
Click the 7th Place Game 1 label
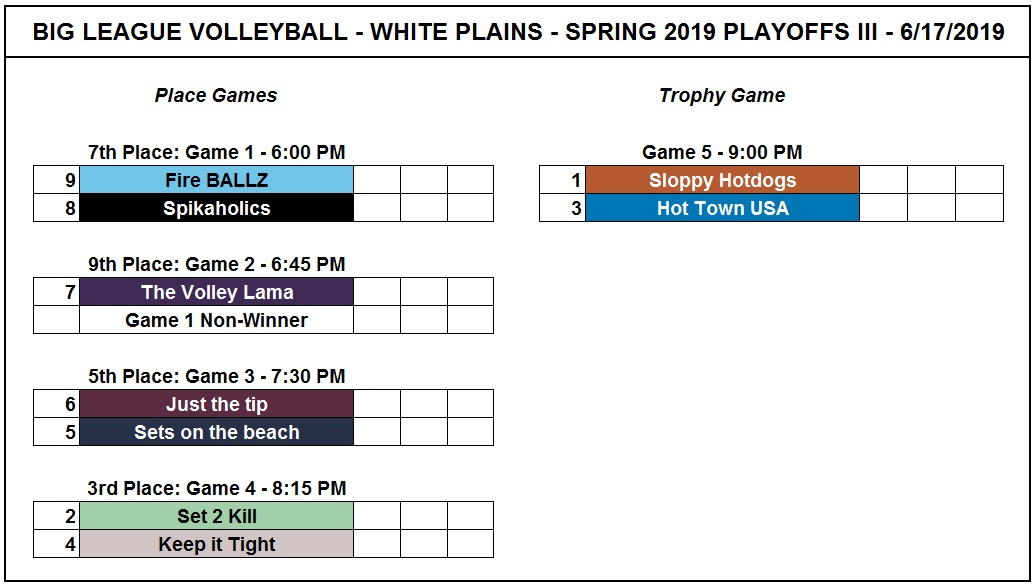217,152
